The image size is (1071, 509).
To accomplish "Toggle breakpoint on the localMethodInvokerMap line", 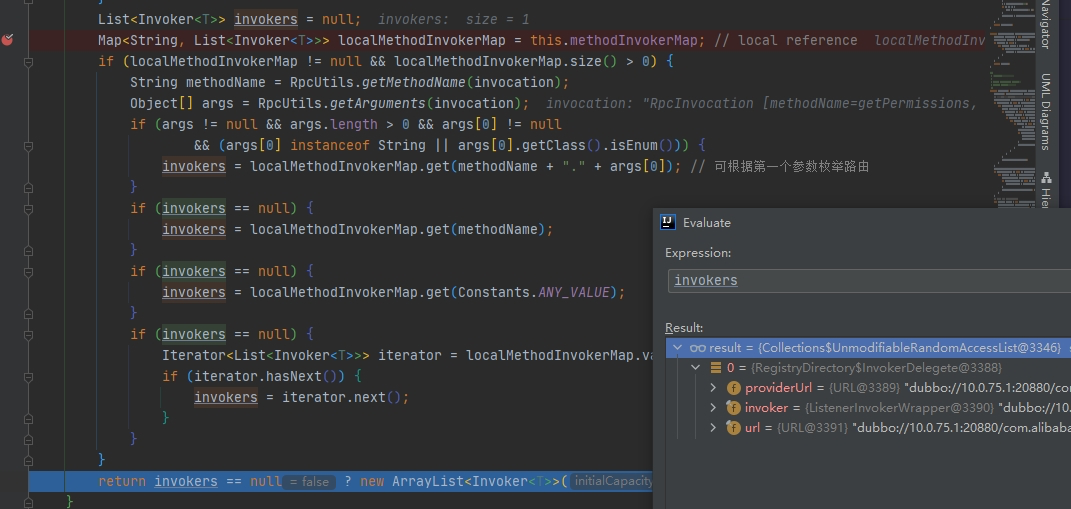I will pos(8,40).
